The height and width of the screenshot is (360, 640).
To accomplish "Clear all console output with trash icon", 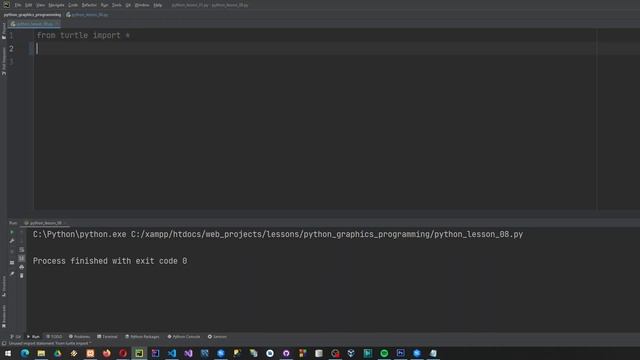I will click(x=22, y=276).
